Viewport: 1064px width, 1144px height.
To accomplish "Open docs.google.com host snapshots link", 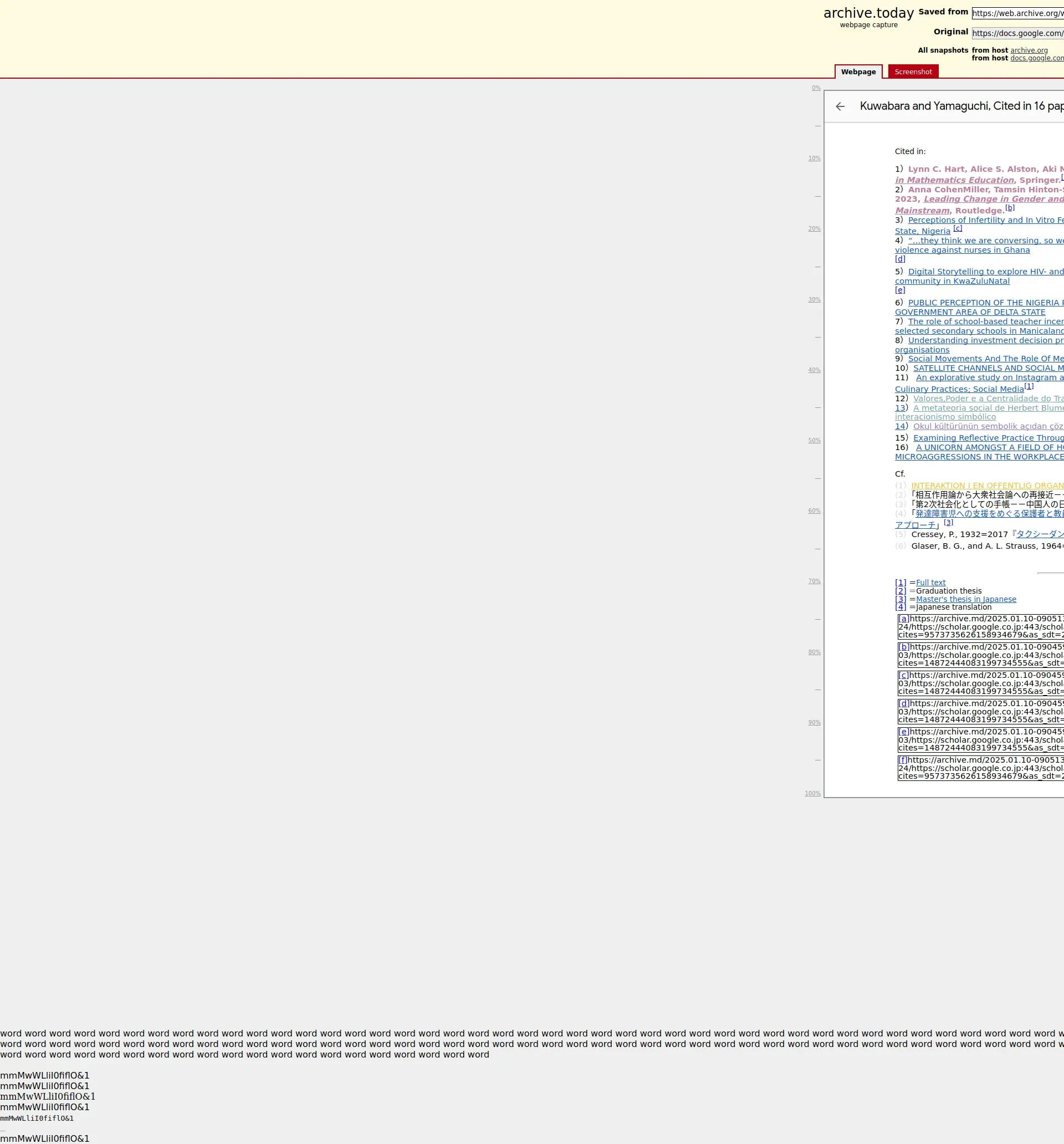I will [x=1036, y=58].
